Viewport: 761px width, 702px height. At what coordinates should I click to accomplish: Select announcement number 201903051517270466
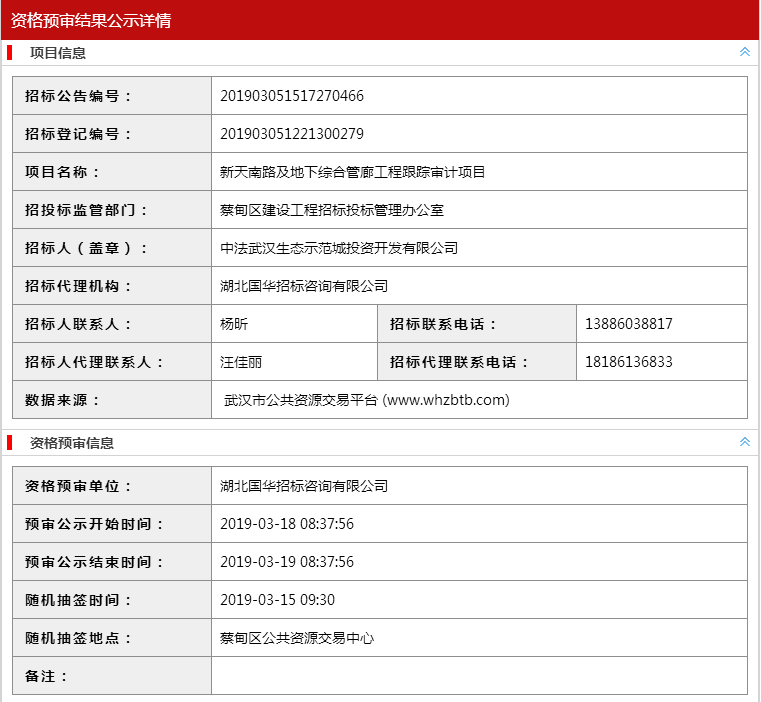(292, 96)
